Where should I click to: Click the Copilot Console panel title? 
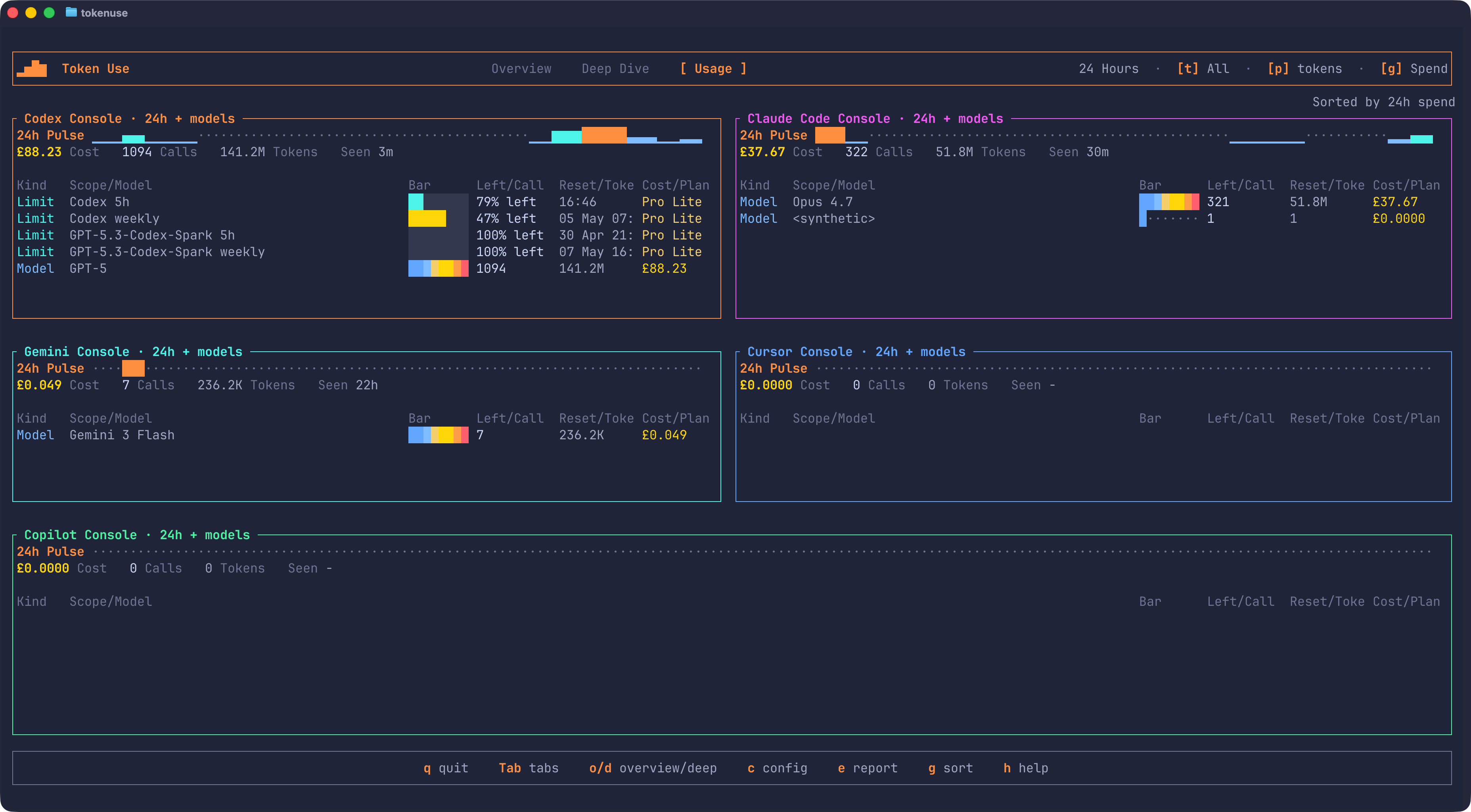tap(136, 534)
